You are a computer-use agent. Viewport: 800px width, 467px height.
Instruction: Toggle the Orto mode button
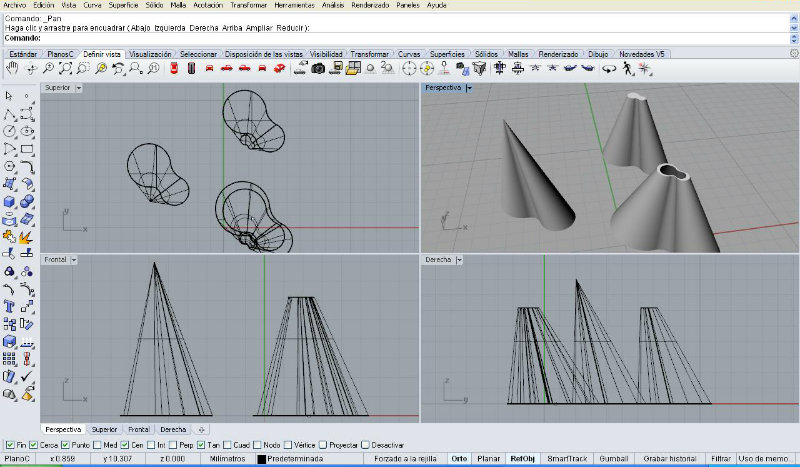point(459,458)
